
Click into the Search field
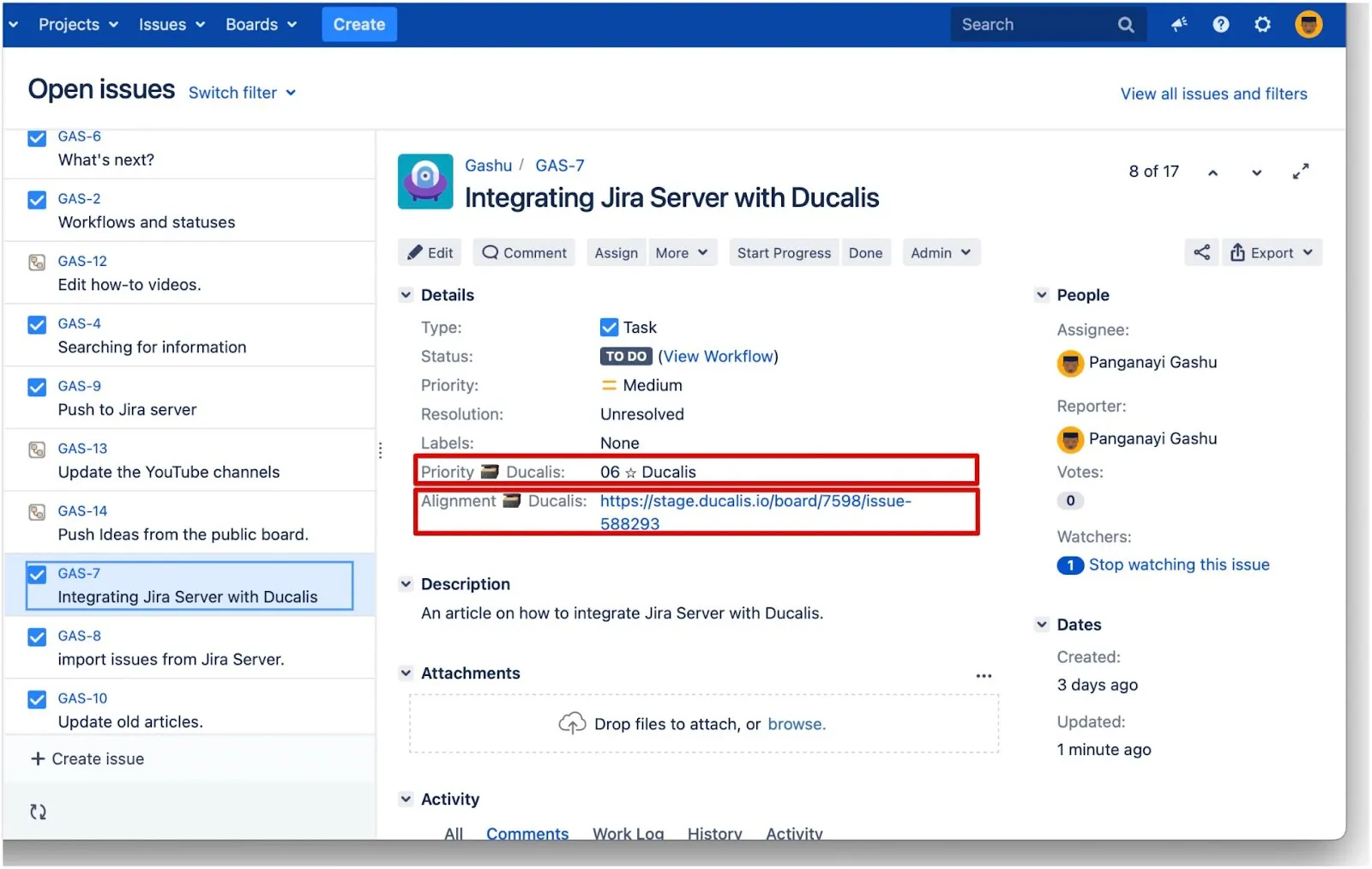[1033, 25]
